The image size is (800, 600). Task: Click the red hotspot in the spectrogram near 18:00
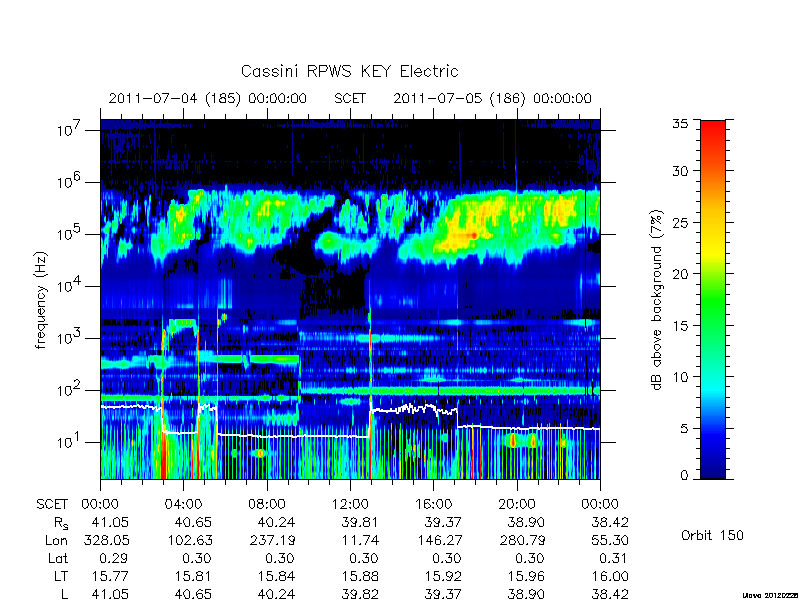(473, 236)
